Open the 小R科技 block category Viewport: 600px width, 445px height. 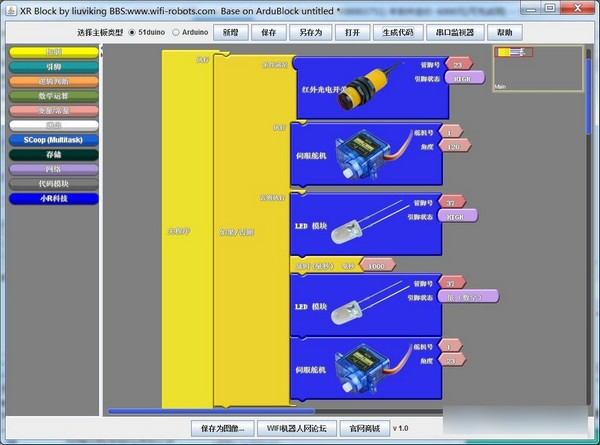[x=53, y=199]
